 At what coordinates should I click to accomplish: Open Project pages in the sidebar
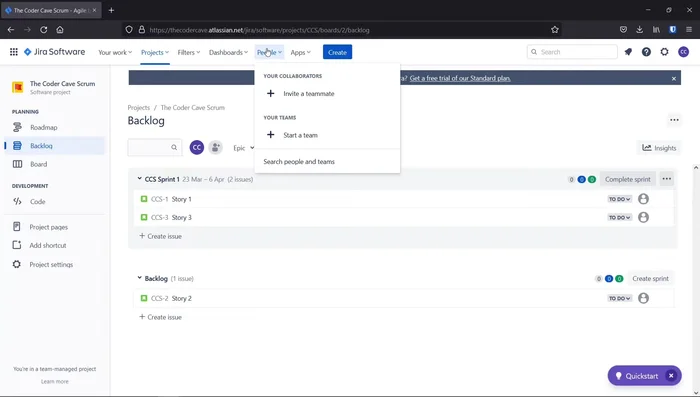pyautogui.click(x=54, y=227)
